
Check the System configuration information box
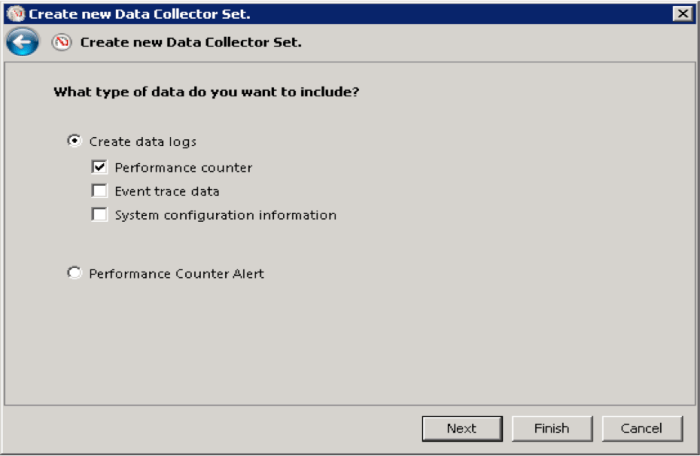point(99,215)
